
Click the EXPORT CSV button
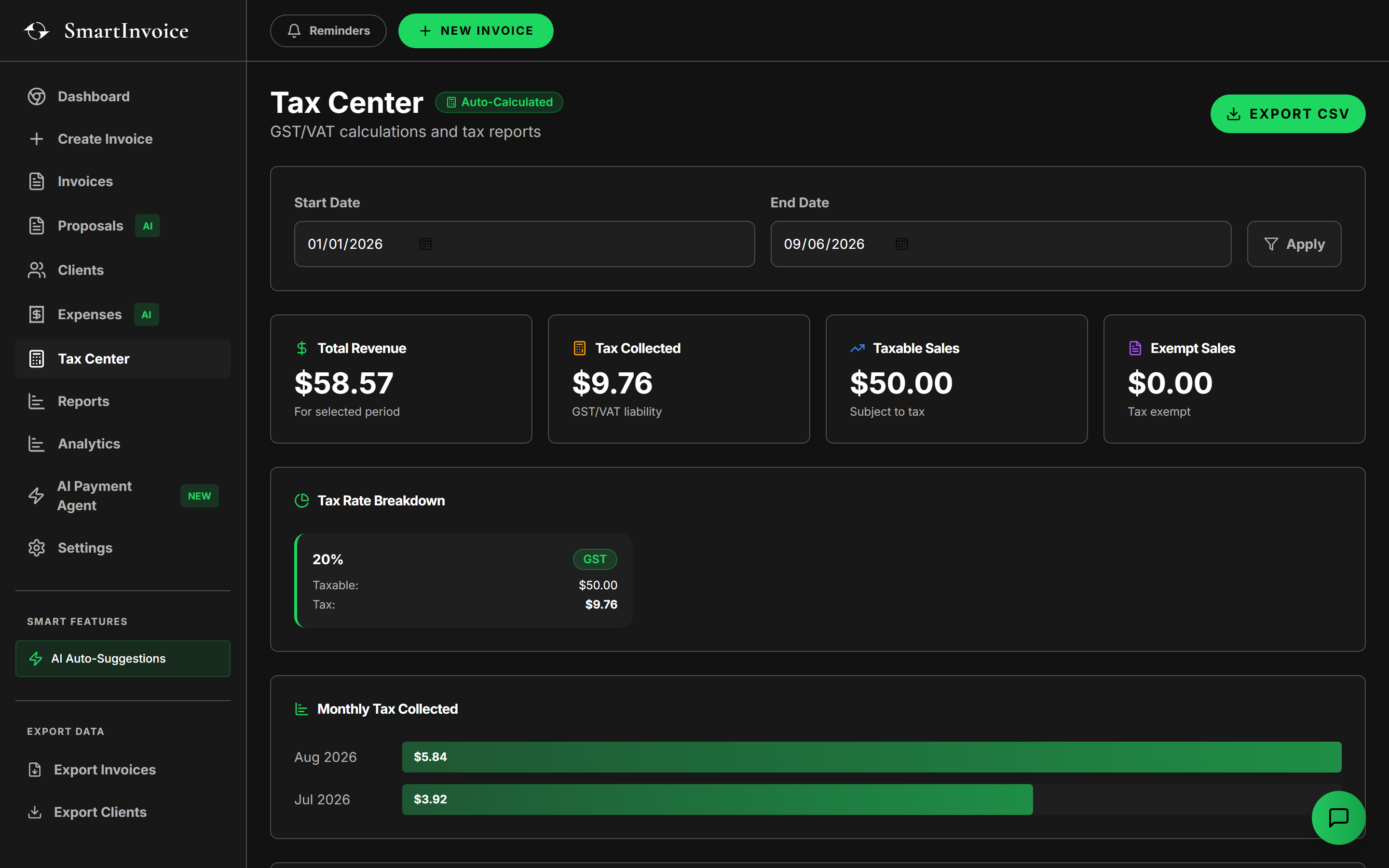point(1288,114)
